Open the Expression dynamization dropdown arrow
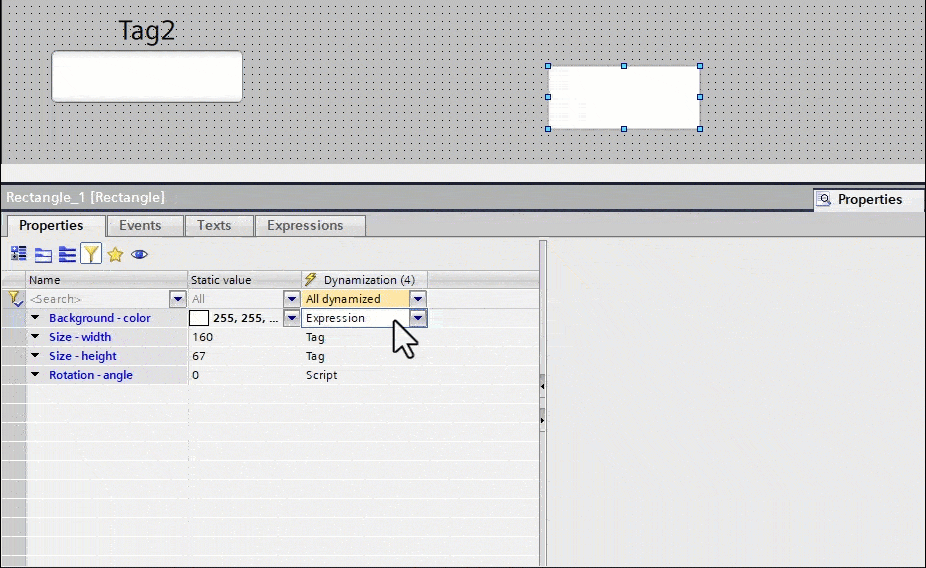The width and height of the screenshot is (926, 568). 418,318
